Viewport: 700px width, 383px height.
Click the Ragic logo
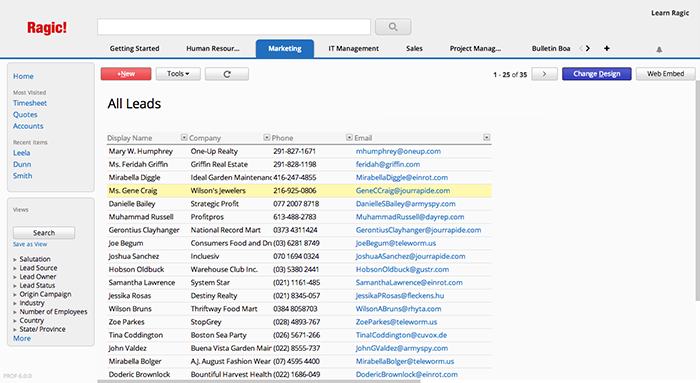coord(47,28)
